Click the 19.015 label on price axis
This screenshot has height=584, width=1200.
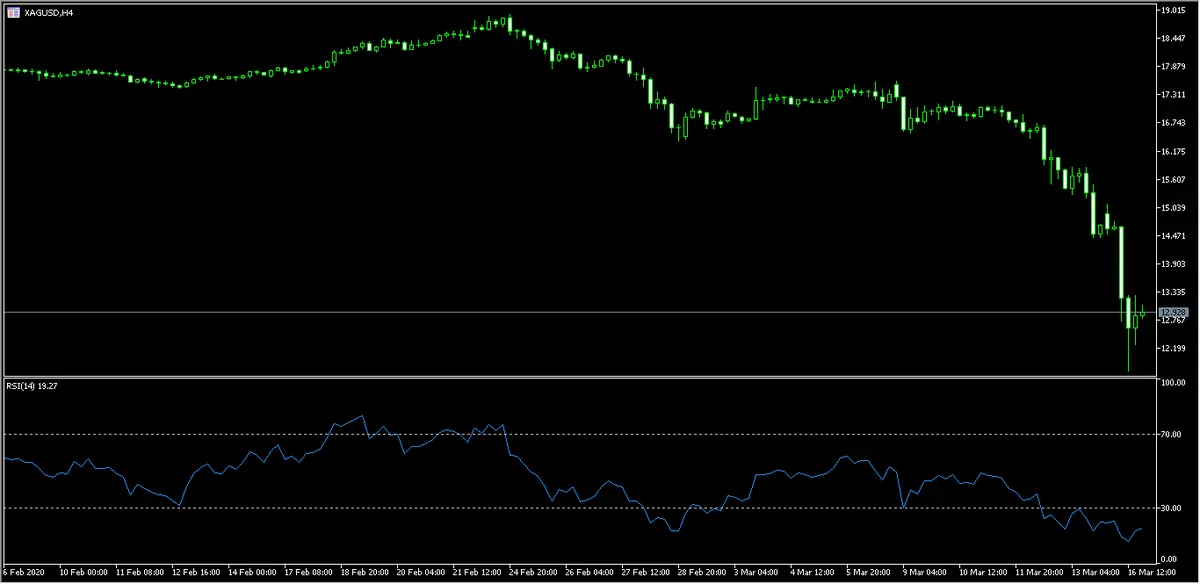pyautogui.click(x=1172, y=10)
